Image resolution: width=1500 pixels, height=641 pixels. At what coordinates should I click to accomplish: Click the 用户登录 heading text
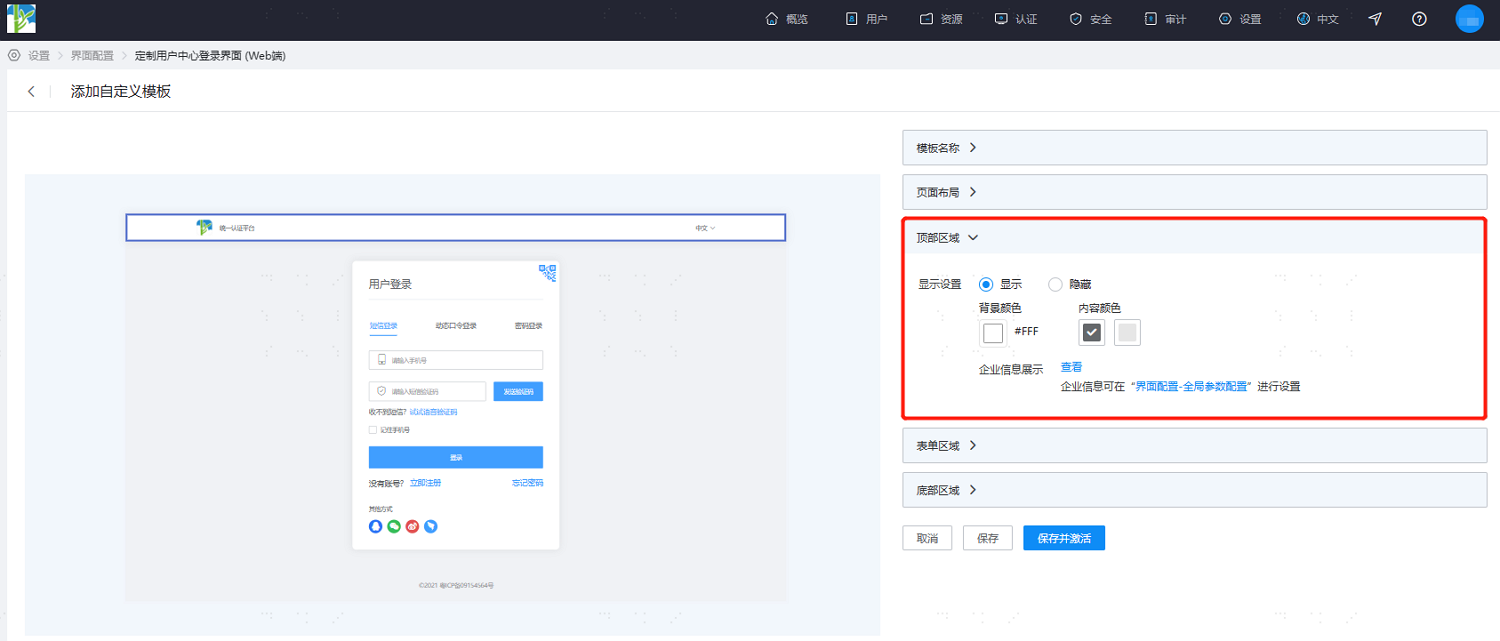tap(390, 284)
